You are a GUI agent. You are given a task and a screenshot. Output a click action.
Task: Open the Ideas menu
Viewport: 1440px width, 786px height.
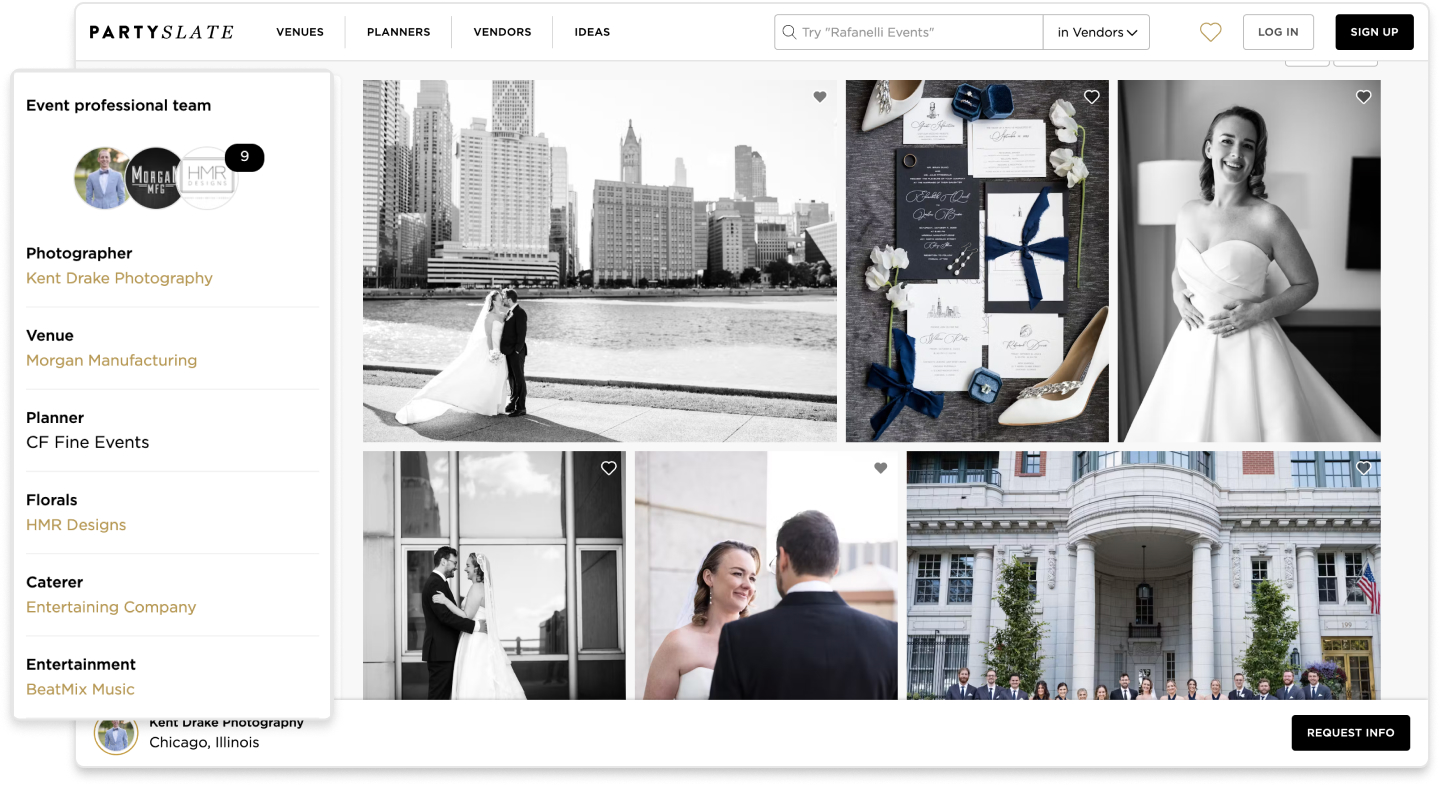592,32
